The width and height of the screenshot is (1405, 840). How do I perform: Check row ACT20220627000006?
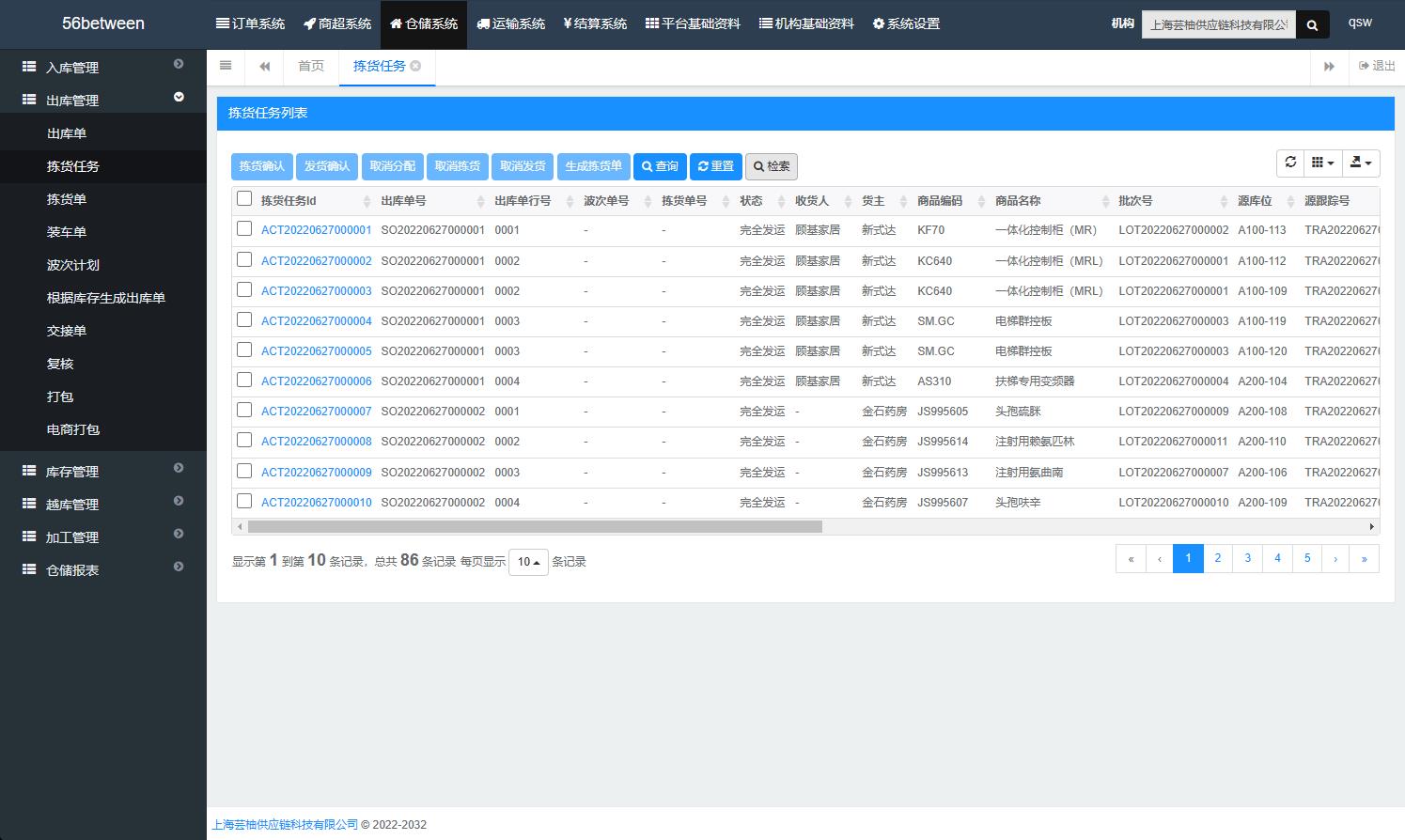(244, 380)
